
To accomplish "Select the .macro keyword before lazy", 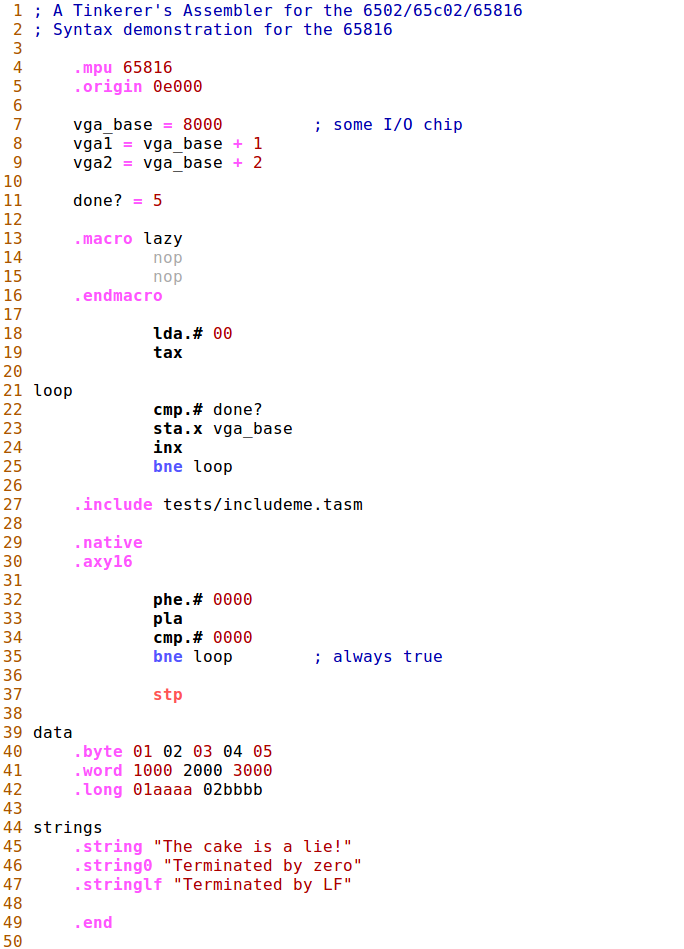I will [x=103, y=239].
